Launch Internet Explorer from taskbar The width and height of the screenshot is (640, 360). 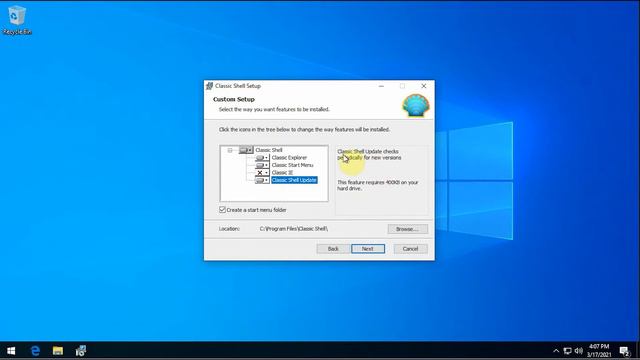(x=35, y=351)
